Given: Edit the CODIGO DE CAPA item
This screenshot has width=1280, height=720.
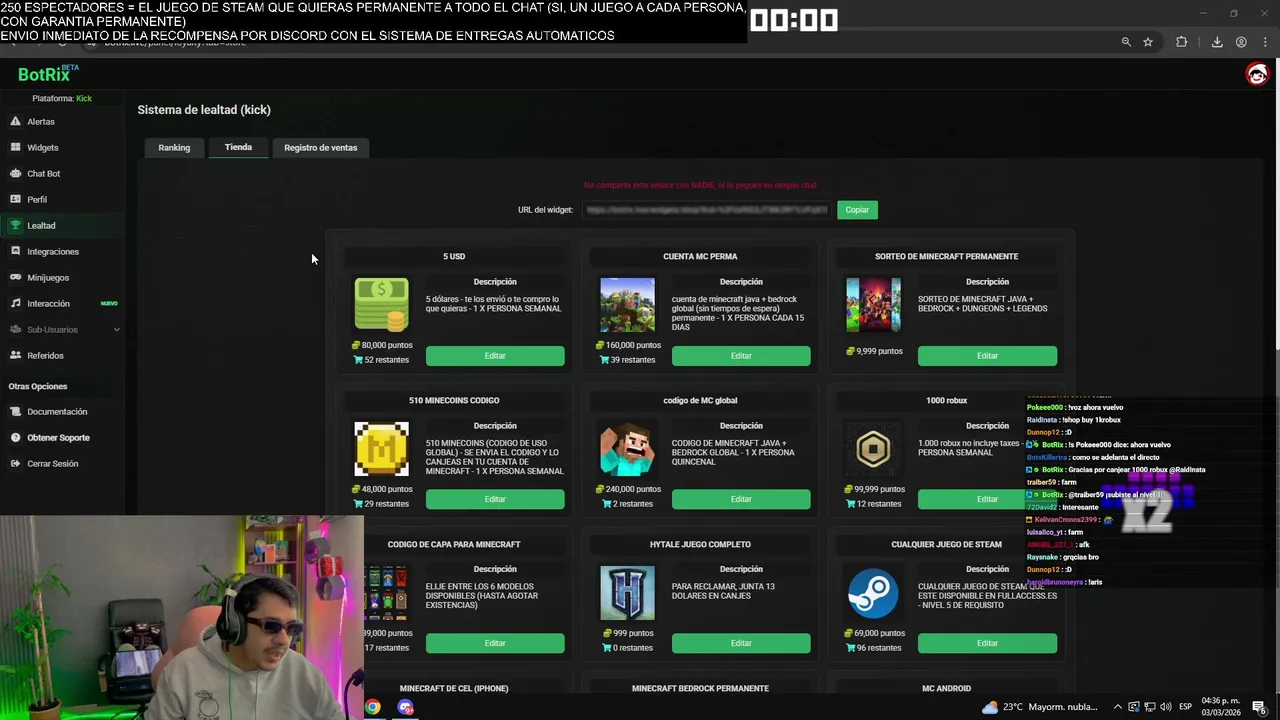Looking at the screenshot, I should [x=495, y=643].
